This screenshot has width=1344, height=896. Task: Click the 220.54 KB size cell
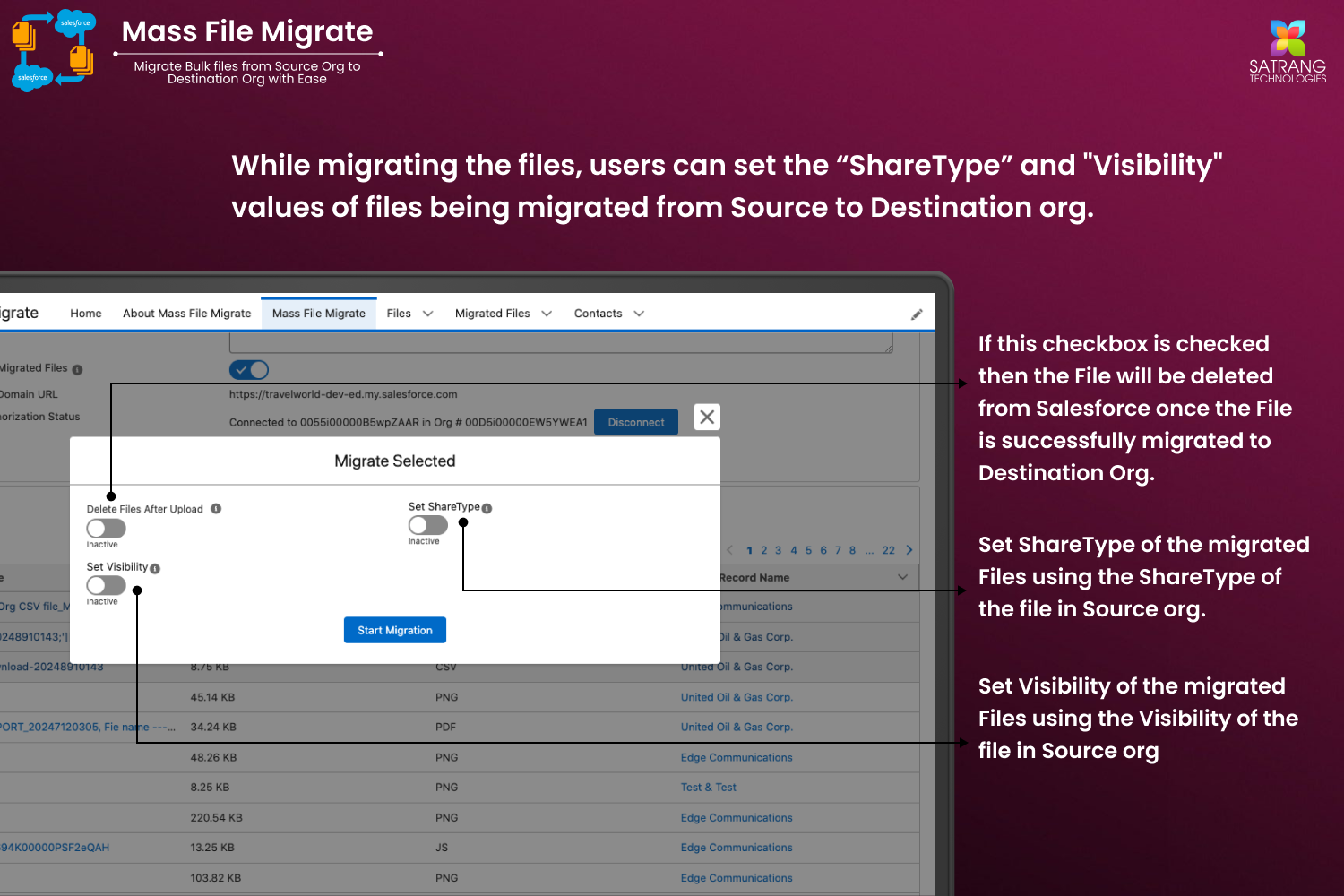216,818
